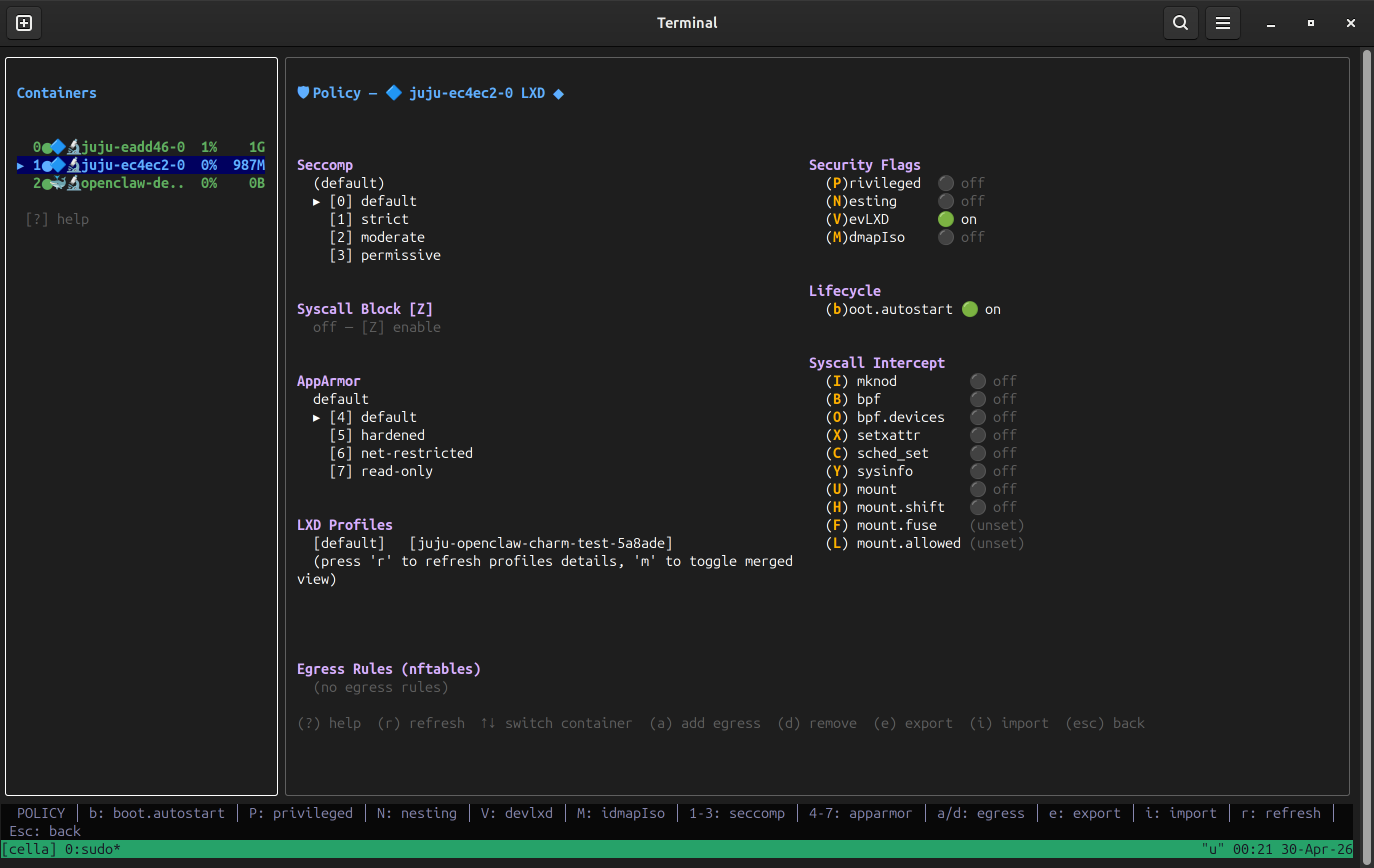Select container juju-eadd46-0
This screenshot has height=868, width=1374.
pos(141,147)
